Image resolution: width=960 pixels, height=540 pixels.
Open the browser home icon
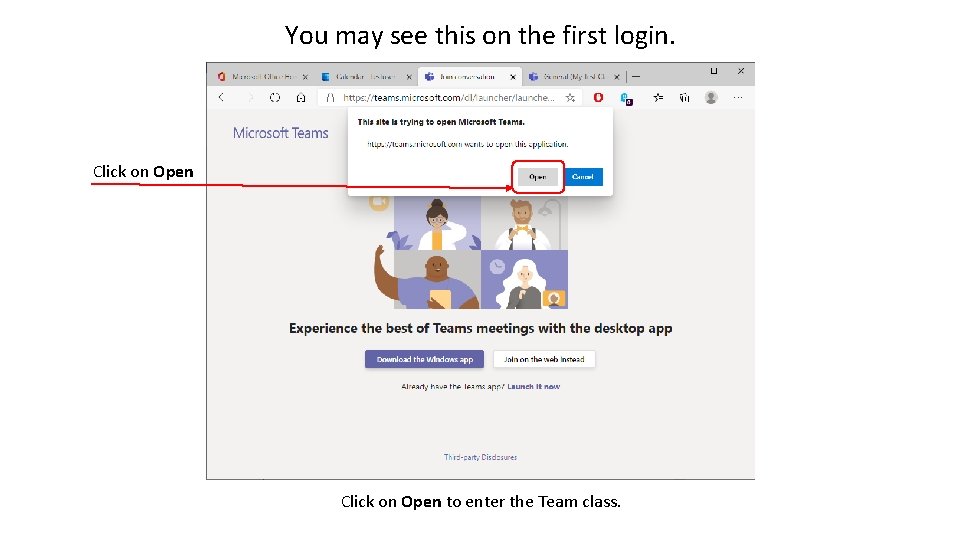[x=301, y=97]
